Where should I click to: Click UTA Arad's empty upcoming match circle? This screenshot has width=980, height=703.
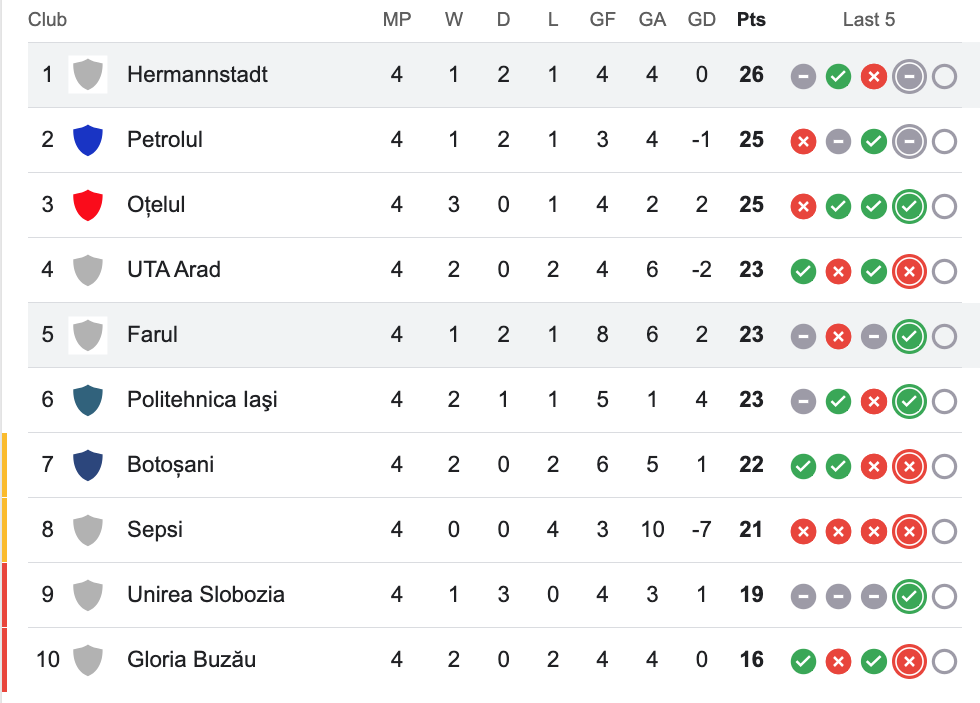click(944, 271)
